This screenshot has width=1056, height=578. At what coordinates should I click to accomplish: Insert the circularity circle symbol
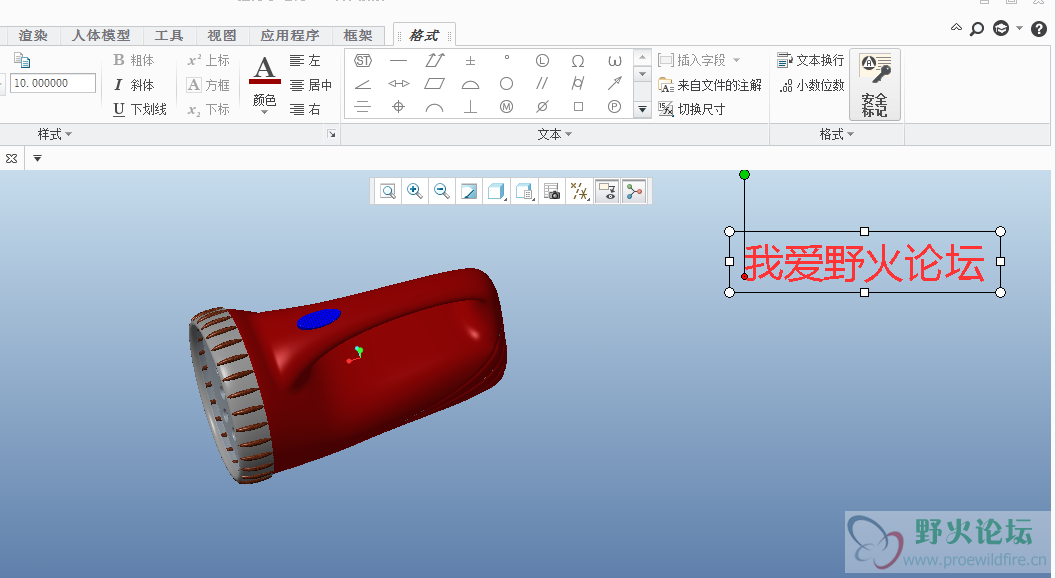(506, 84)
